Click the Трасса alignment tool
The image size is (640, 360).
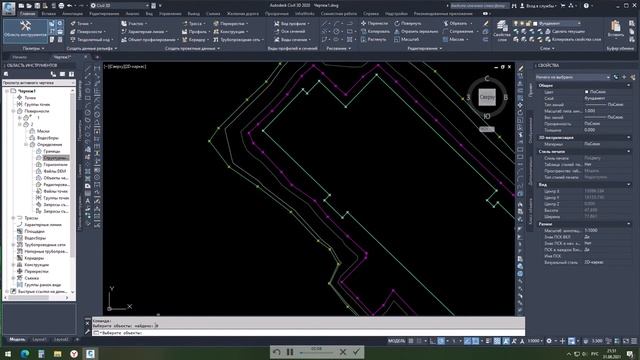pos(193,24)
